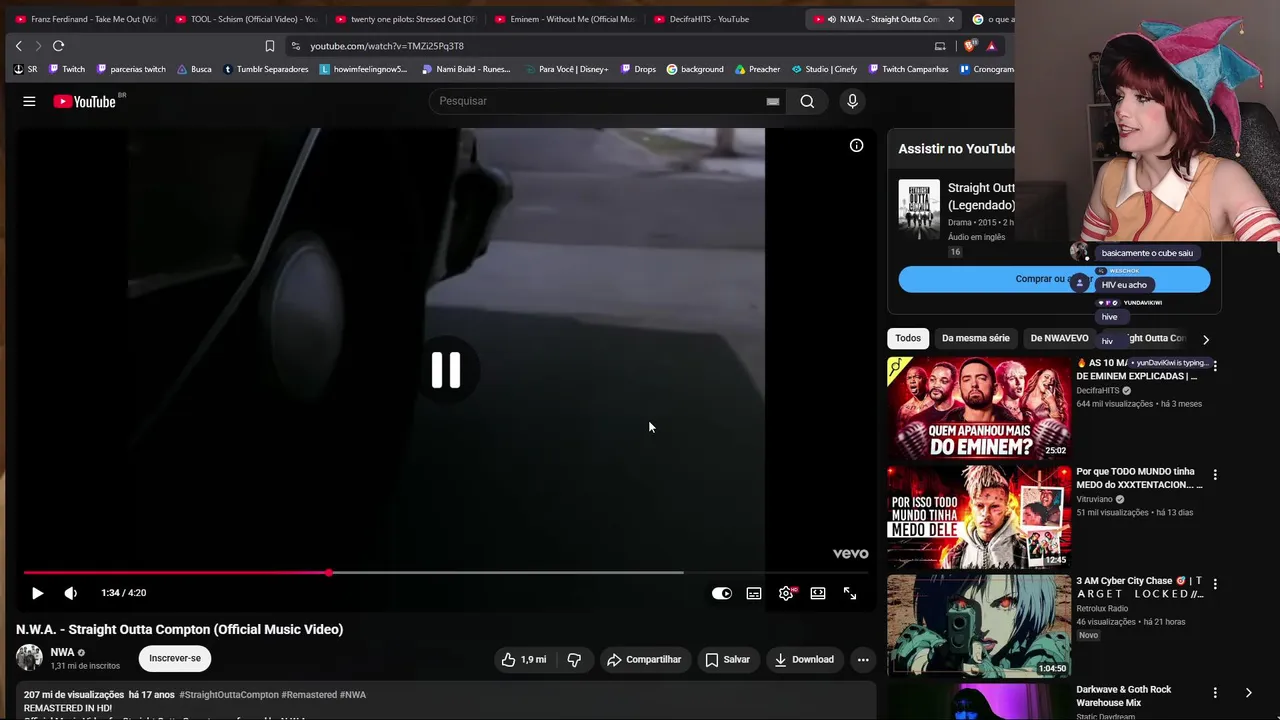Open options menu for Darkwave & Goth Rock mix
The height and width of the screenshot is (720, 1280).
[1215, 692]
